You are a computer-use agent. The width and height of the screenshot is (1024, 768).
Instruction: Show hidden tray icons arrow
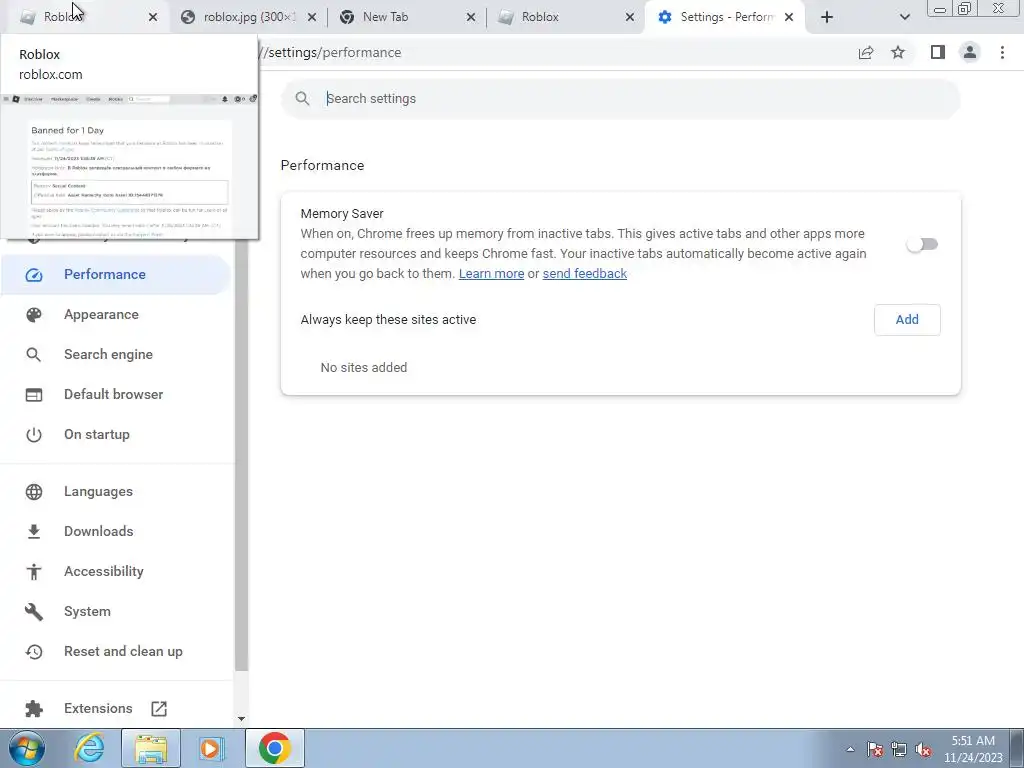tap(850, 750)
